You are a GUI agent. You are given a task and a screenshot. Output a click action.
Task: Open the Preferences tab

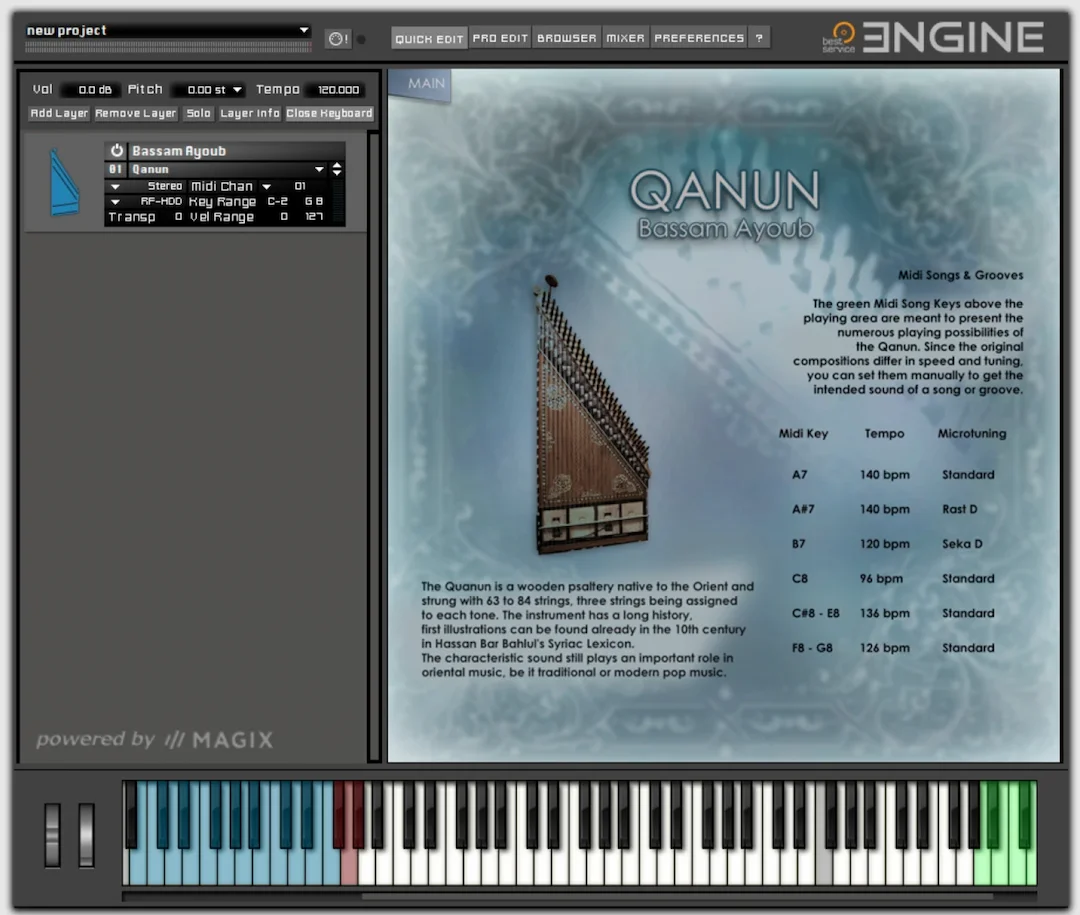[x=699, y=38]
